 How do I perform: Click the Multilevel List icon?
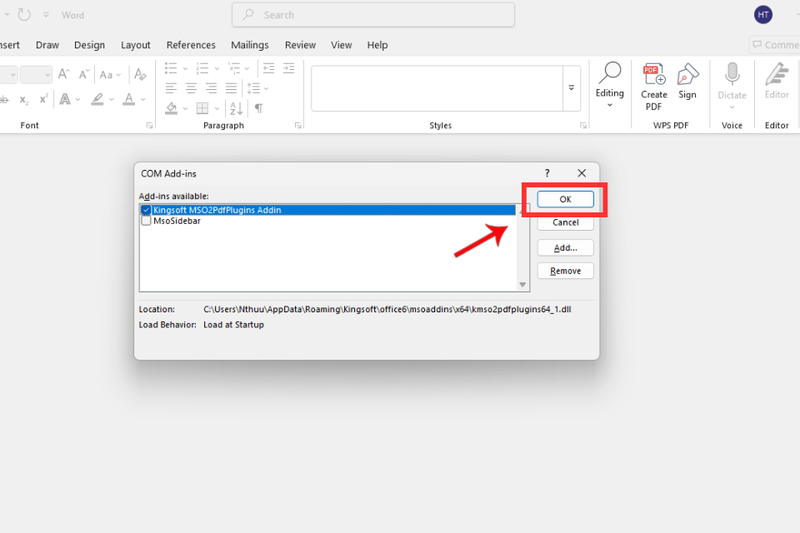click(234, 68)
